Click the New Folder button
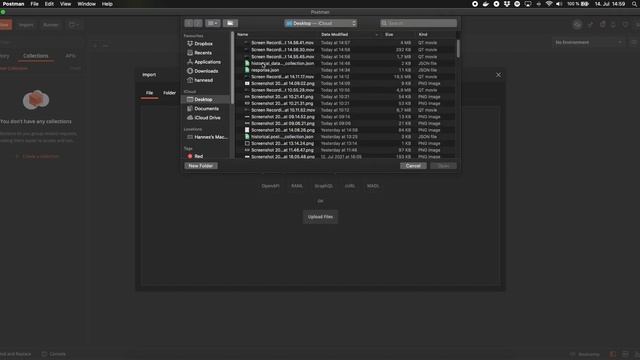The width and height of the screenshot is (640, 360). pyautogui.click(x=201, y=166)
